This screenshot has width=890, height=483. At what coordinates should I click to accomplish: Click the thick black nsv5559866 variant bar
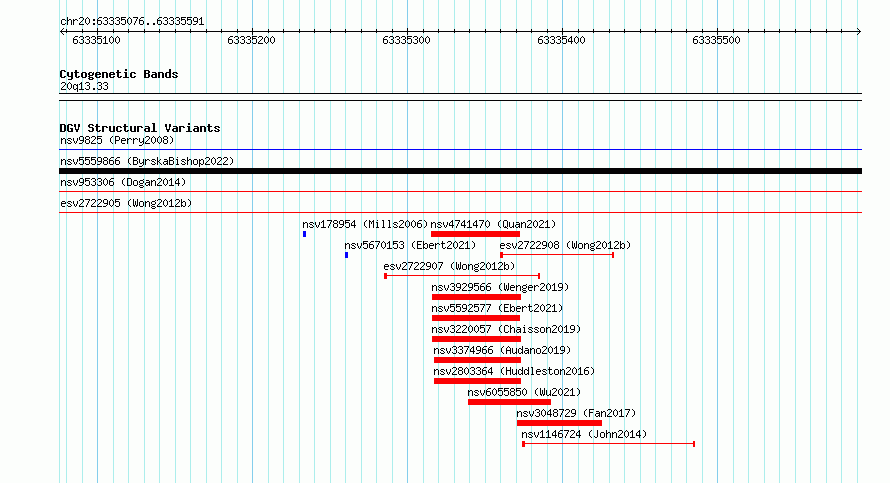coord(460,171)
